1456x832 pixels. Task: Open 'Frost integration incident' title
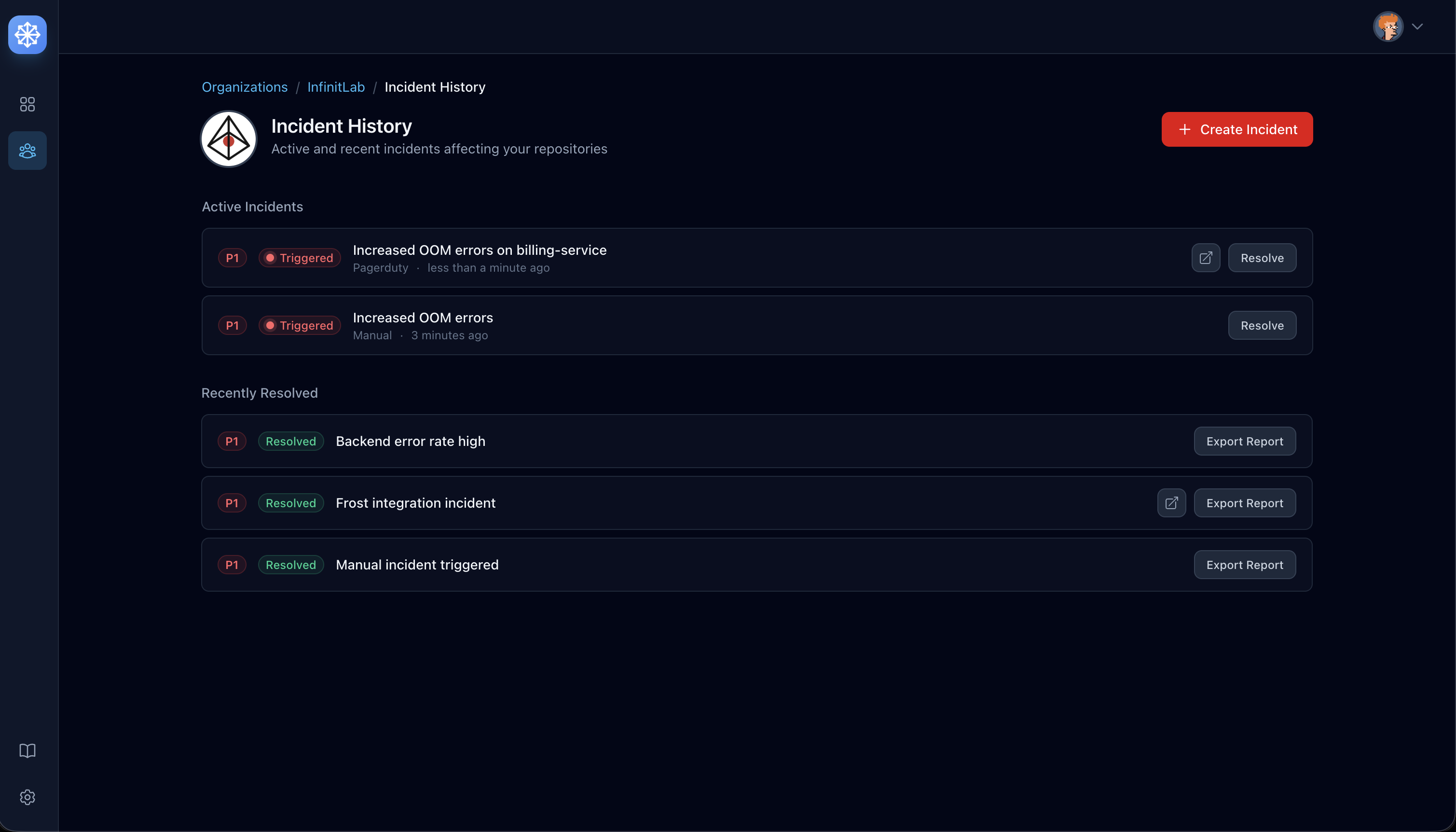[x=416, y=503]
